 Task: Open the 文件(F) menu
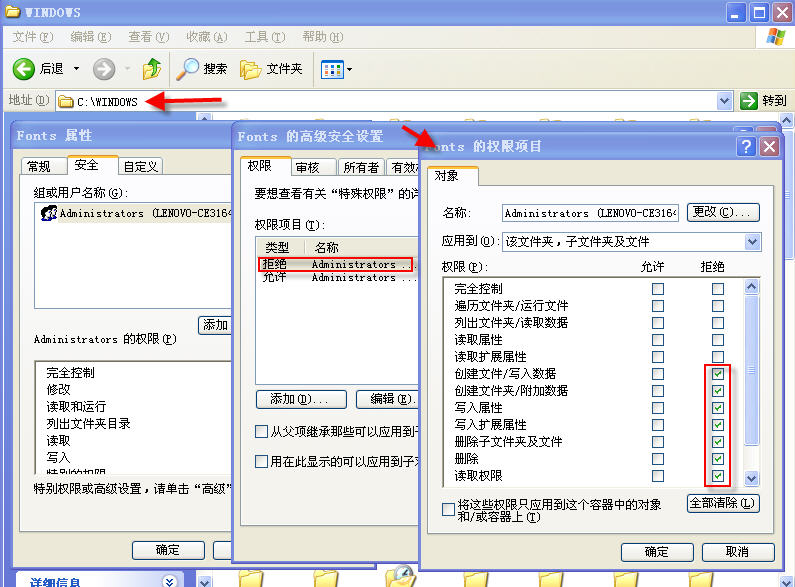click(32, 37)
